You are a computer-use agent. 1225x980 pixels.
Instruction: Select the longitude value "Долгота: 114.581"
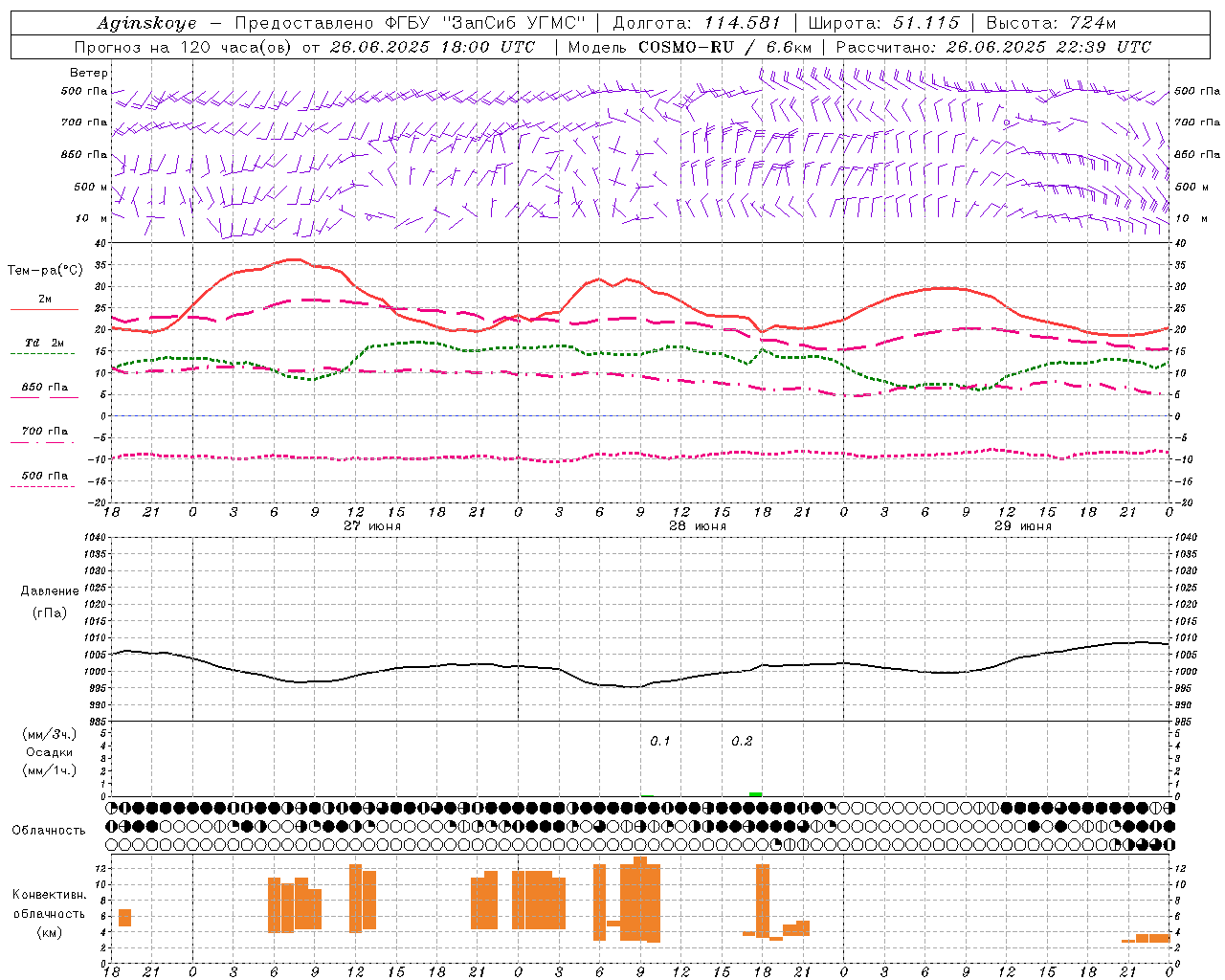click(x=697, y=23)
